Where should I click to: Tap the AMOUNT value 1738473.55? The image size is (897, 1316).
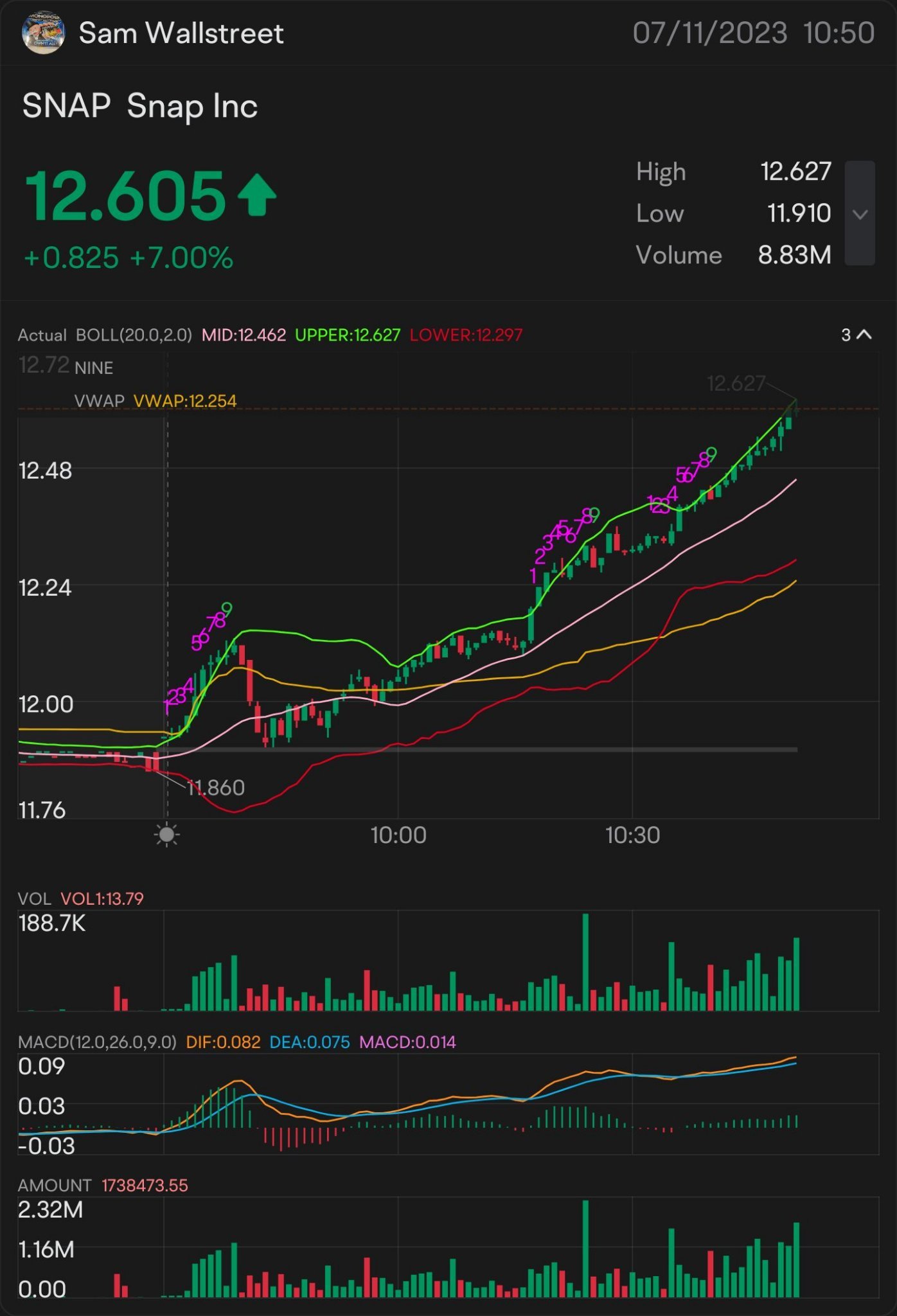(145, 1186)
